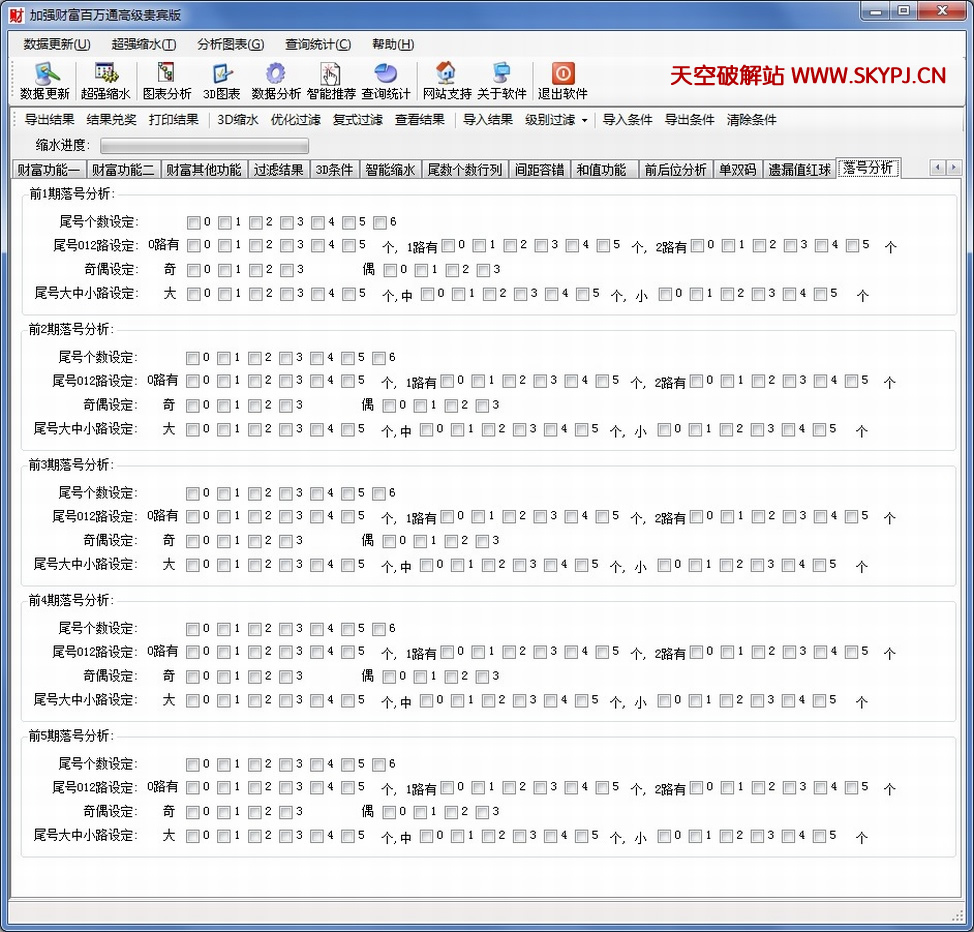Viewport: 974px width, 932px height.
Task: Switch to the 过滤结果 tab
Action: pyautogui.click(x=278, y=169)
